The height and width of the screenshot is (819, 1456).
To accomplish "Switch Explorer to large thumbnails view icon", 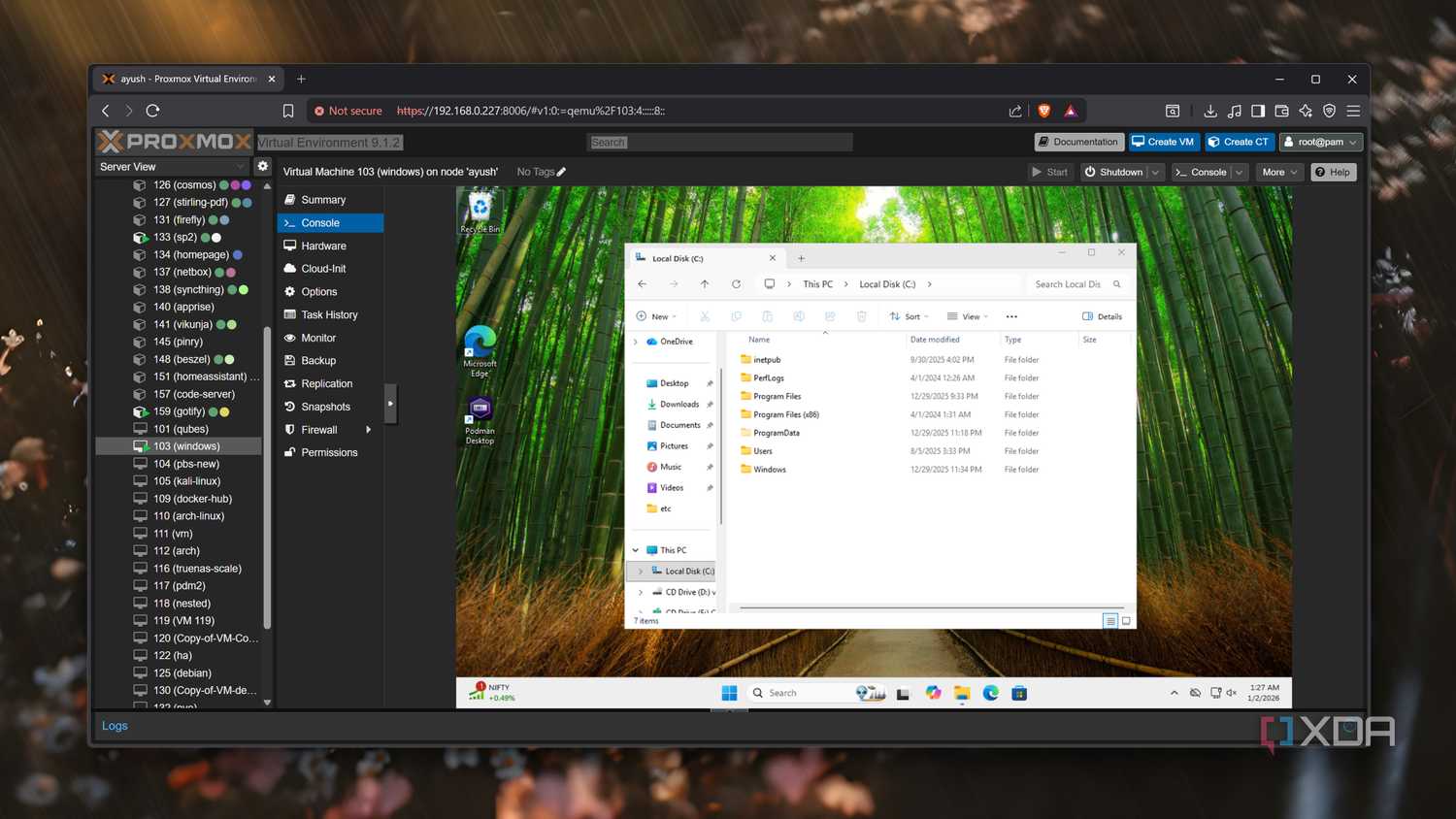I will [x=1126, y=621].
